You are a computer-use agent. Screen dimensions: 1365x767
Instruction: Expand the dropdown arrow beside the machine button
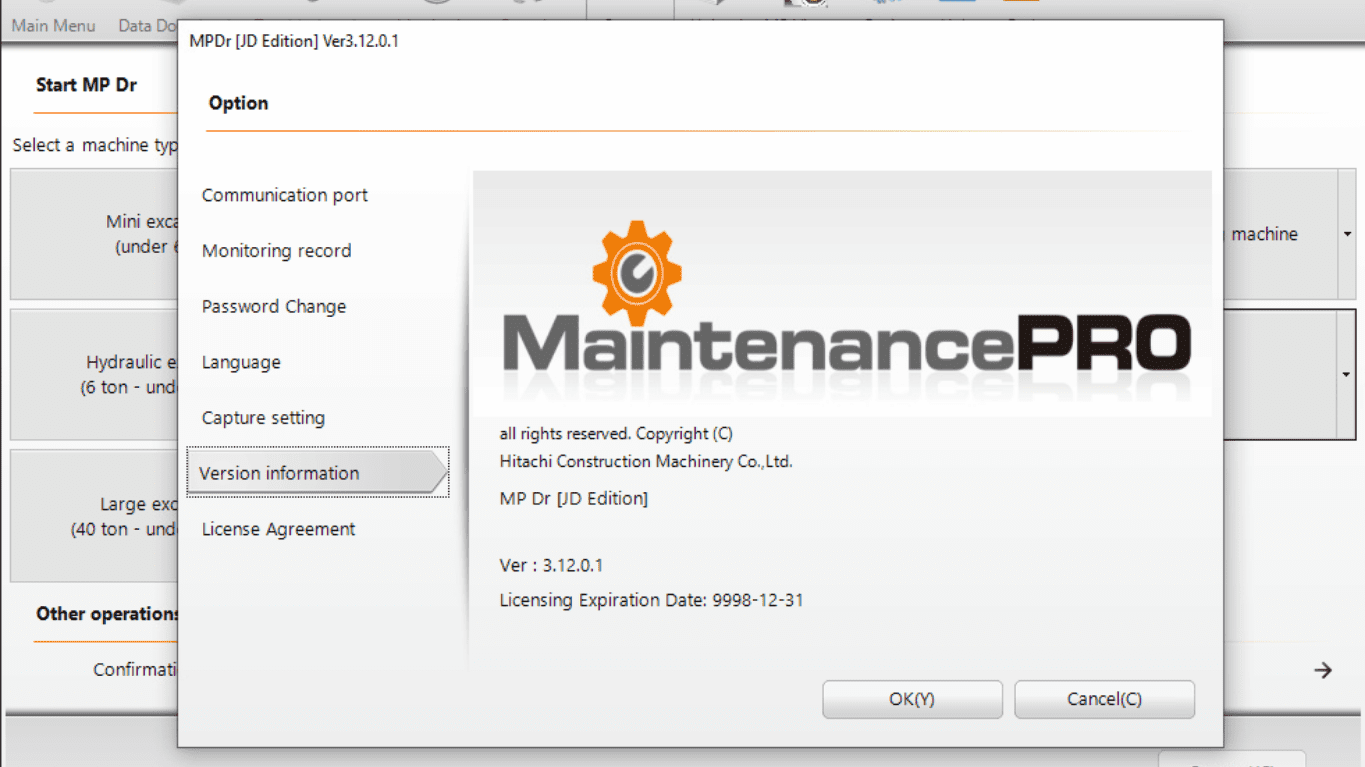[x=1347, y=234]
